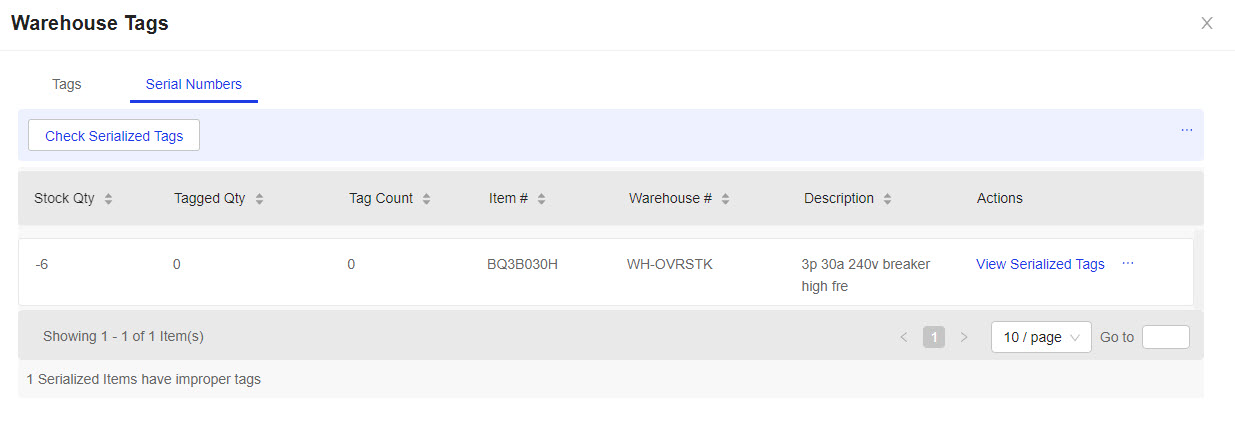Open row actions ellipsis for BQ3B030H
This screenshot has width=1235, height=423.
(x=1128, y=263)
